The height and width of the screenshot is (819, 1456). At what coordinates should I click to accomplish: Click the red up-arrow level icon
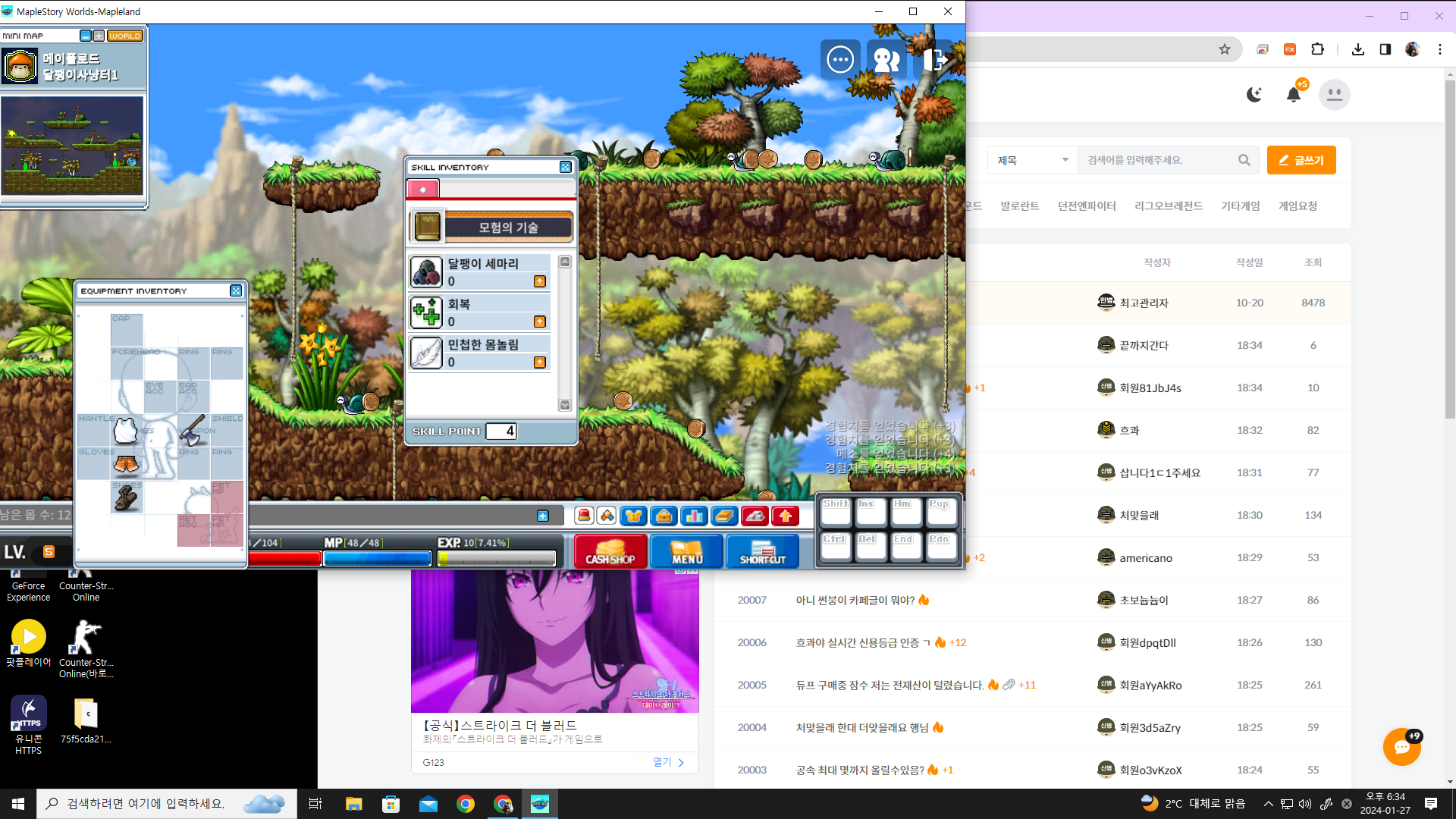pos(785,516)
